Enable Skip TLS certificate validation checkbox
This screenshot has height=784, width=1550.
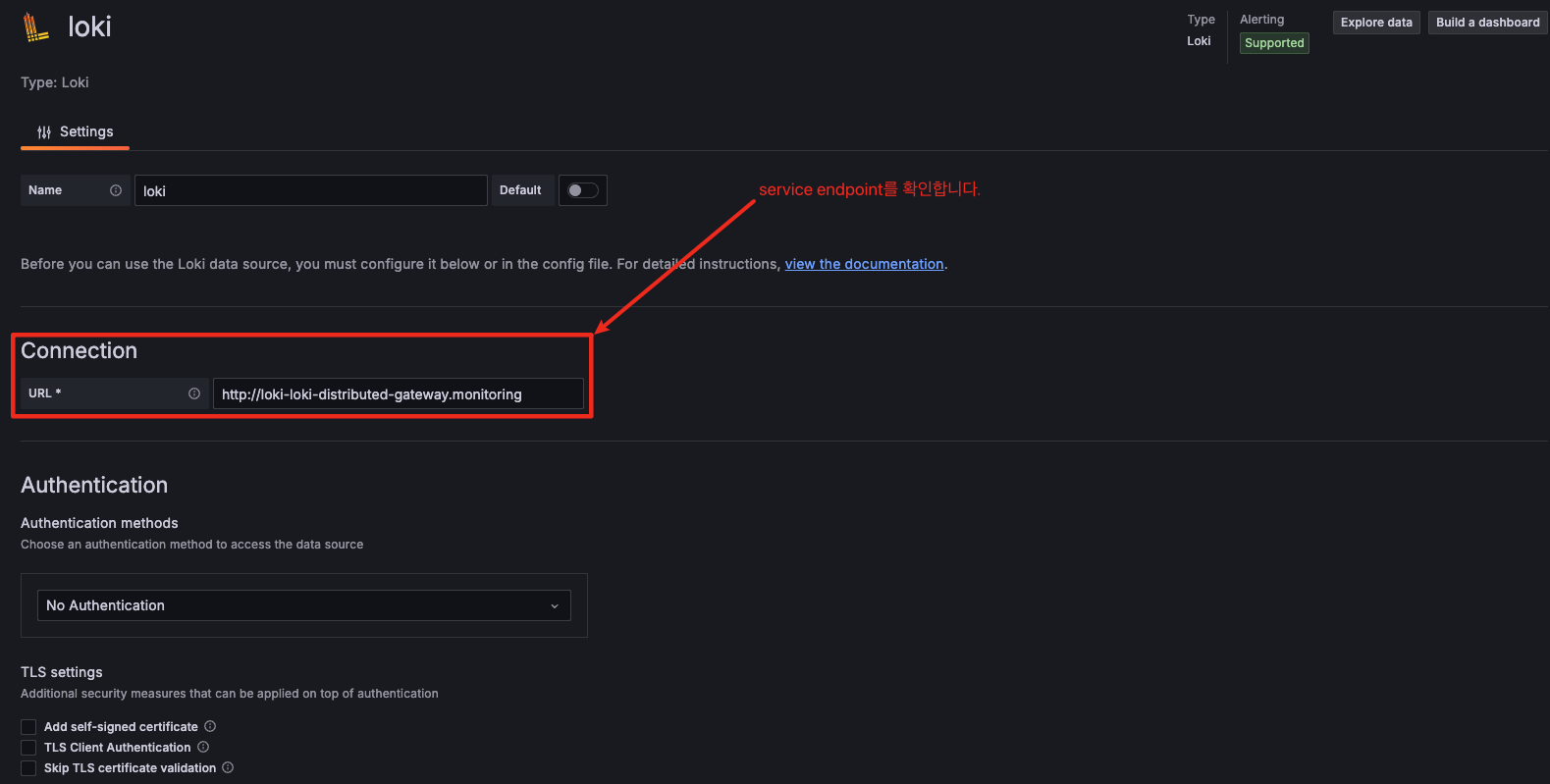point(28,768)
